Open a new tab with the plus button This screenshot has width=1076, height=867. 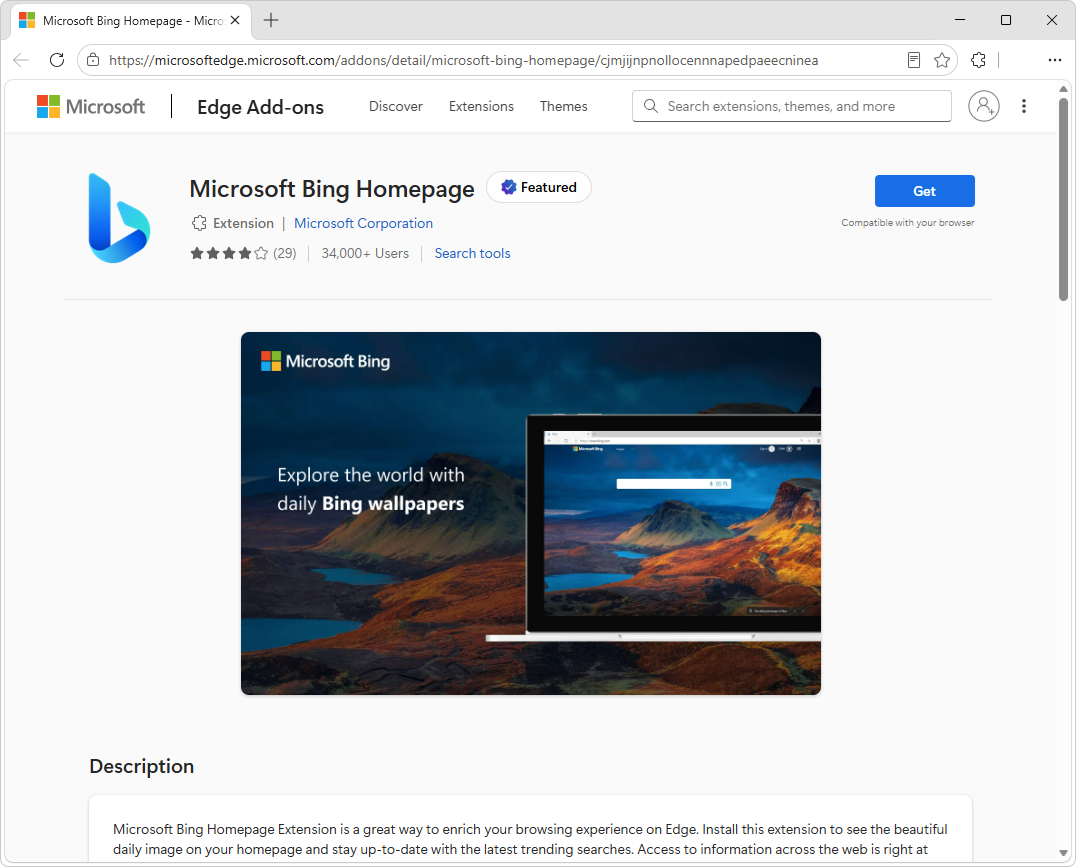coord(271,21)
